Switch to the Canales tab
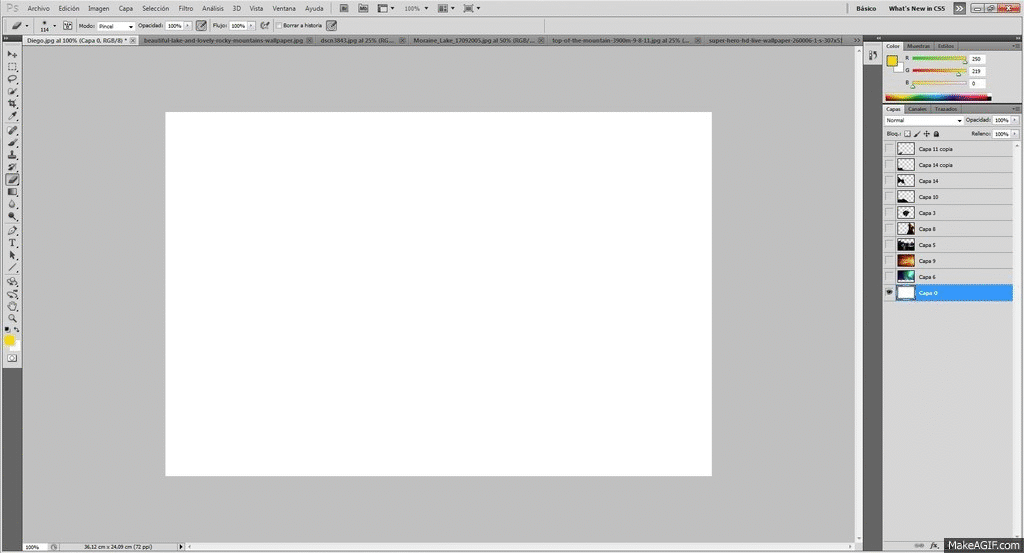The width and height of the screenshot is (1024, 553). 917,109
